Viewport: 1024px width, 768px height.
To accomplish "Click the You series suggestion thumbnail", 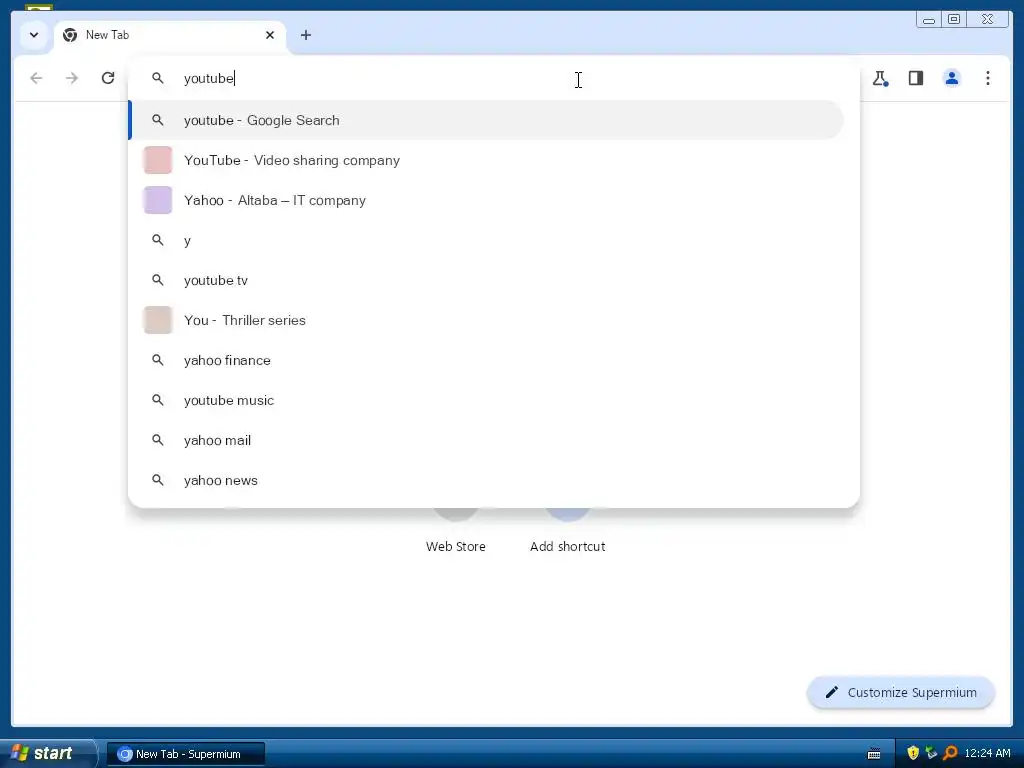I will click(157, 320).
